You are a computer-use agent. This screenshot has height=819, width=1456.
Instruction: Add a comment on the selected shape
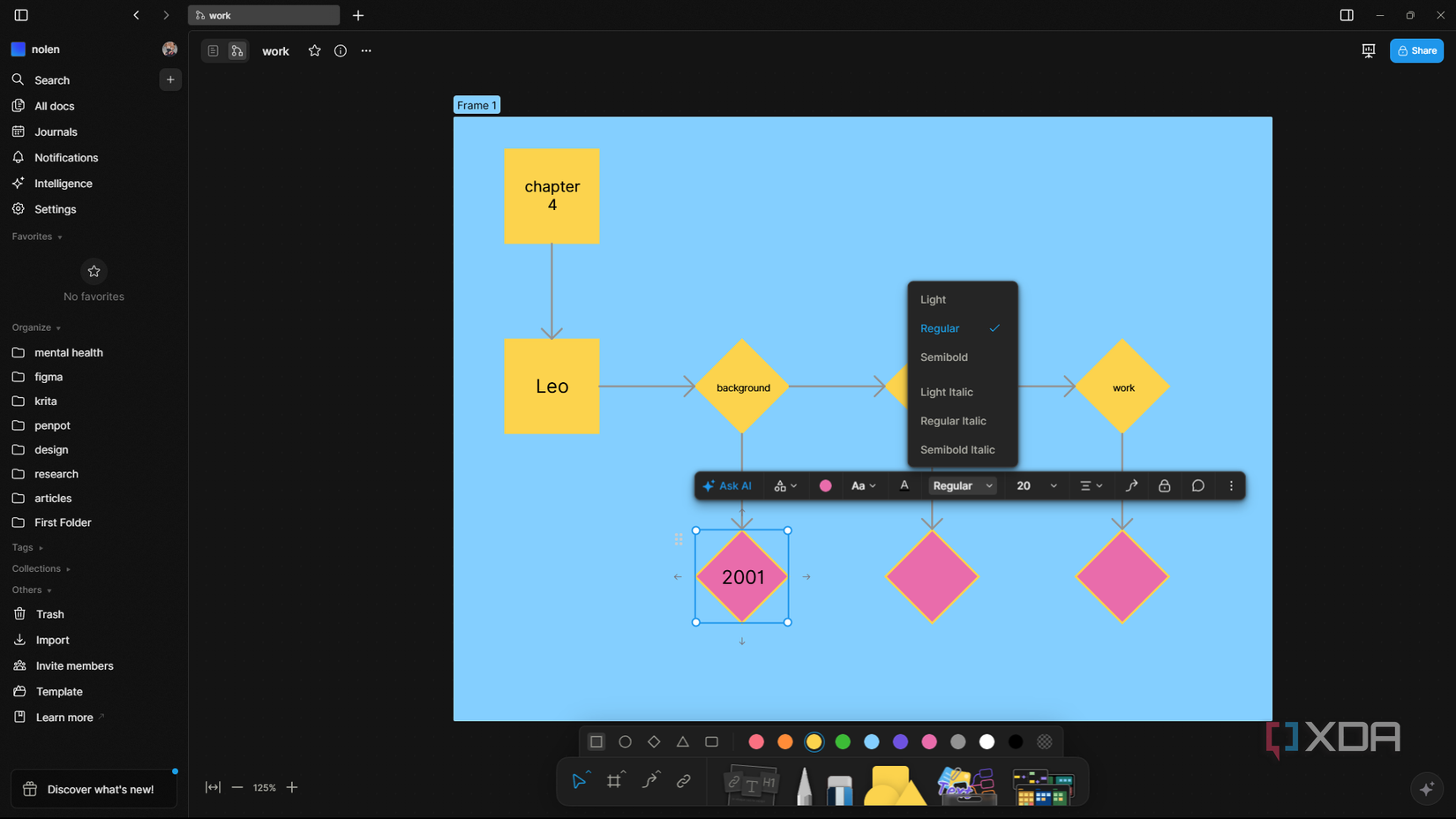coord(1197,485)
